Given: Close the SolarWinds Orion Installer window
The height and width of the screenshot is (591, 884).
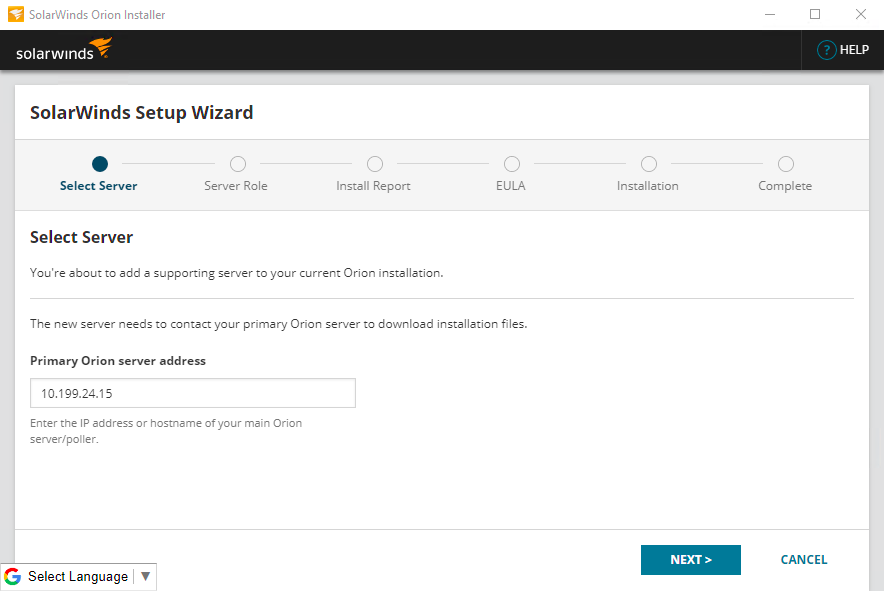Looking at the screenshot, I should pyautogui.click(x=860, y=15).
